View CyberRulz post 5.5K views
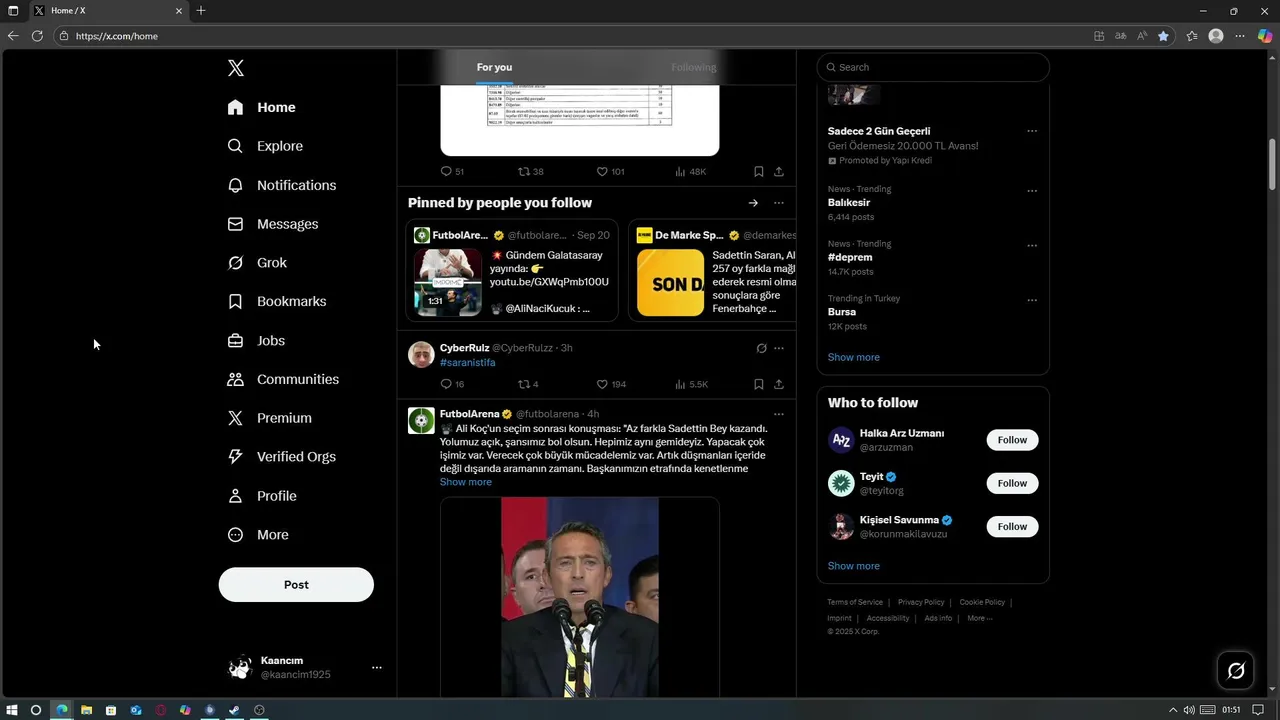Image resolution: width=1280 pixels, height=720 pixels. pos(691,384)
